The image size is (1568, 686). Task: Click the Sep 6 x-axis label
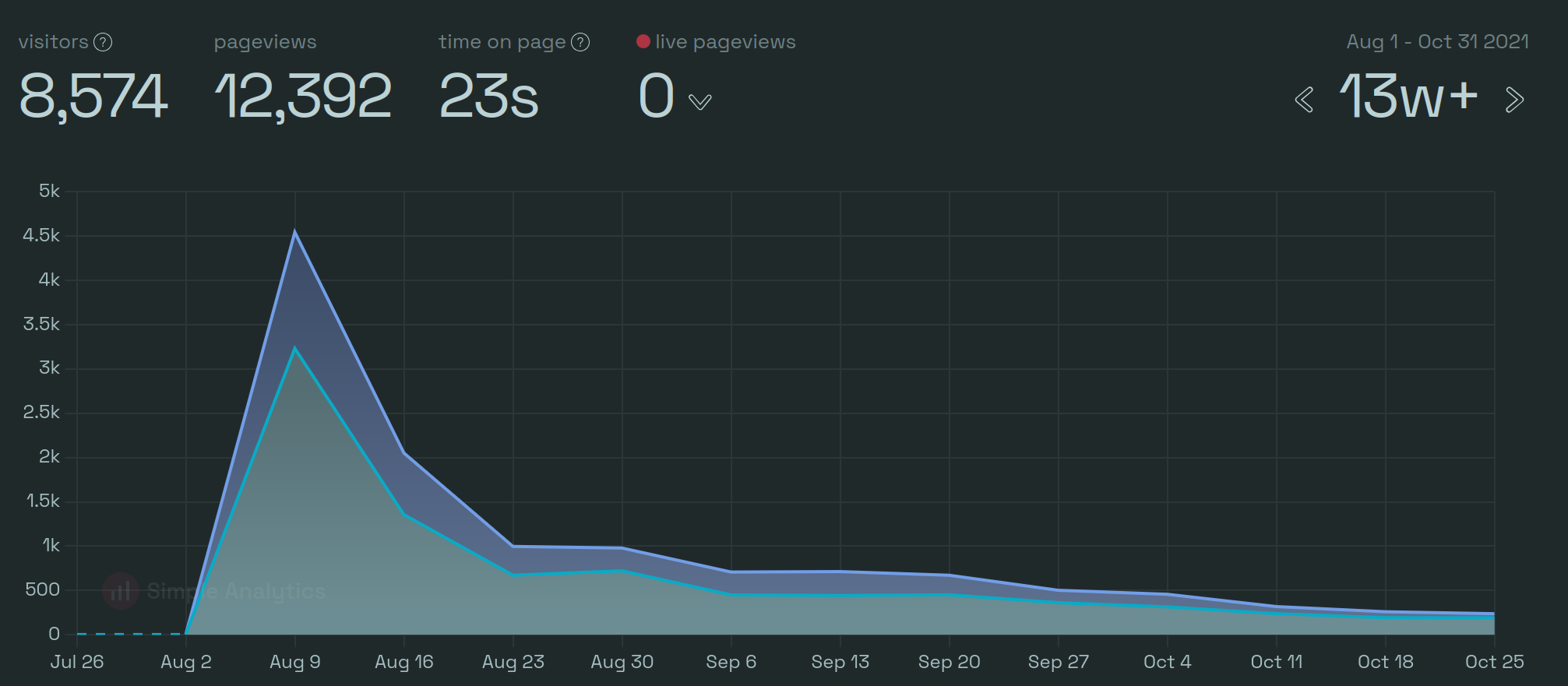tap(731, 662)
